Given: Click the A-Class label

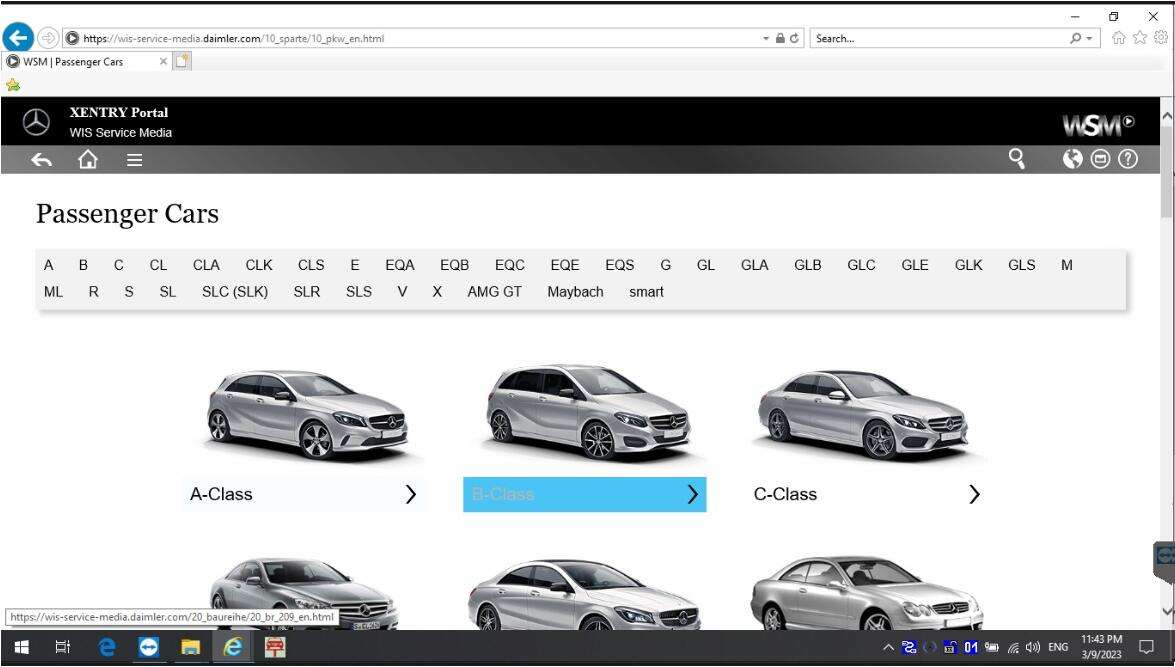Looking at the screenshot, I should point(221,494).
